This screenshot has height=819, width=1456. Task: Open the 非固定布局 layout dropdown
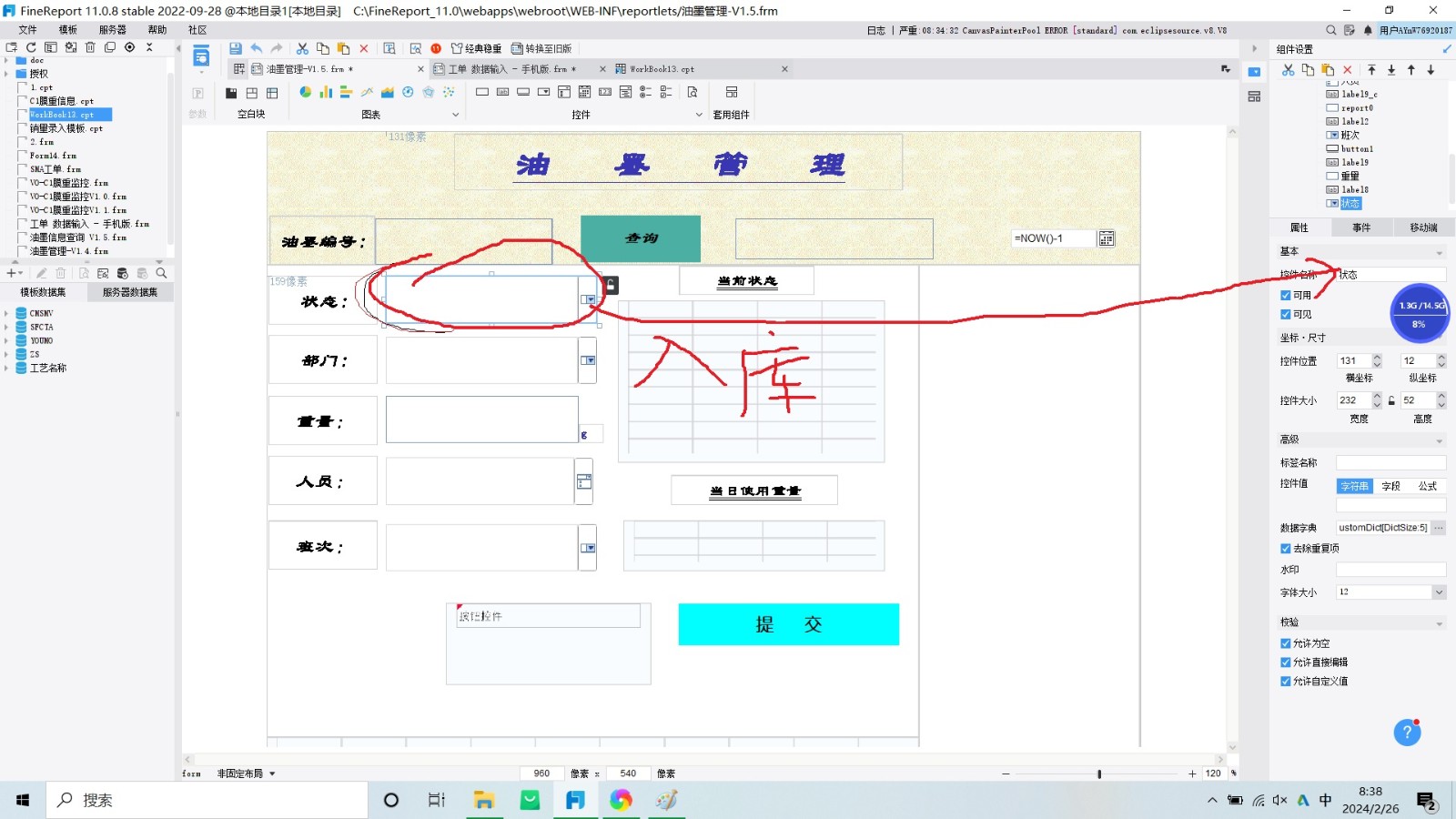247,773
